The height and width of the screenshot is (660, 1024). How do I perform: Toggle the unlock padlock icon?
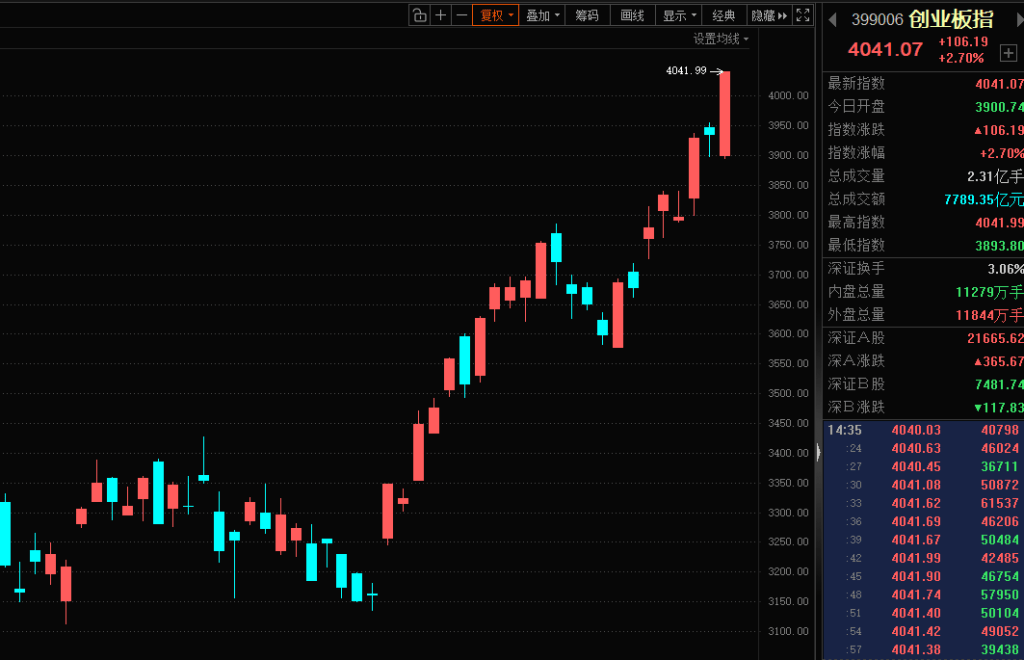tap(420, 15)
